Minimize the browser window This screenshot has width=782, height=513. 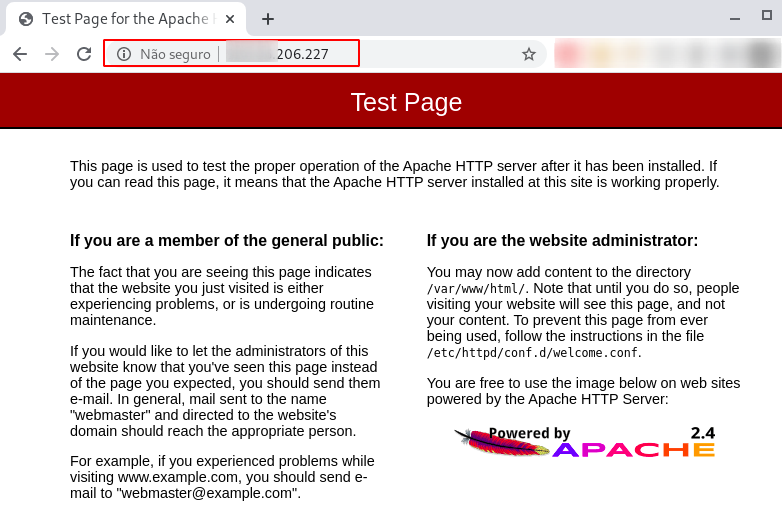[735, 19]
